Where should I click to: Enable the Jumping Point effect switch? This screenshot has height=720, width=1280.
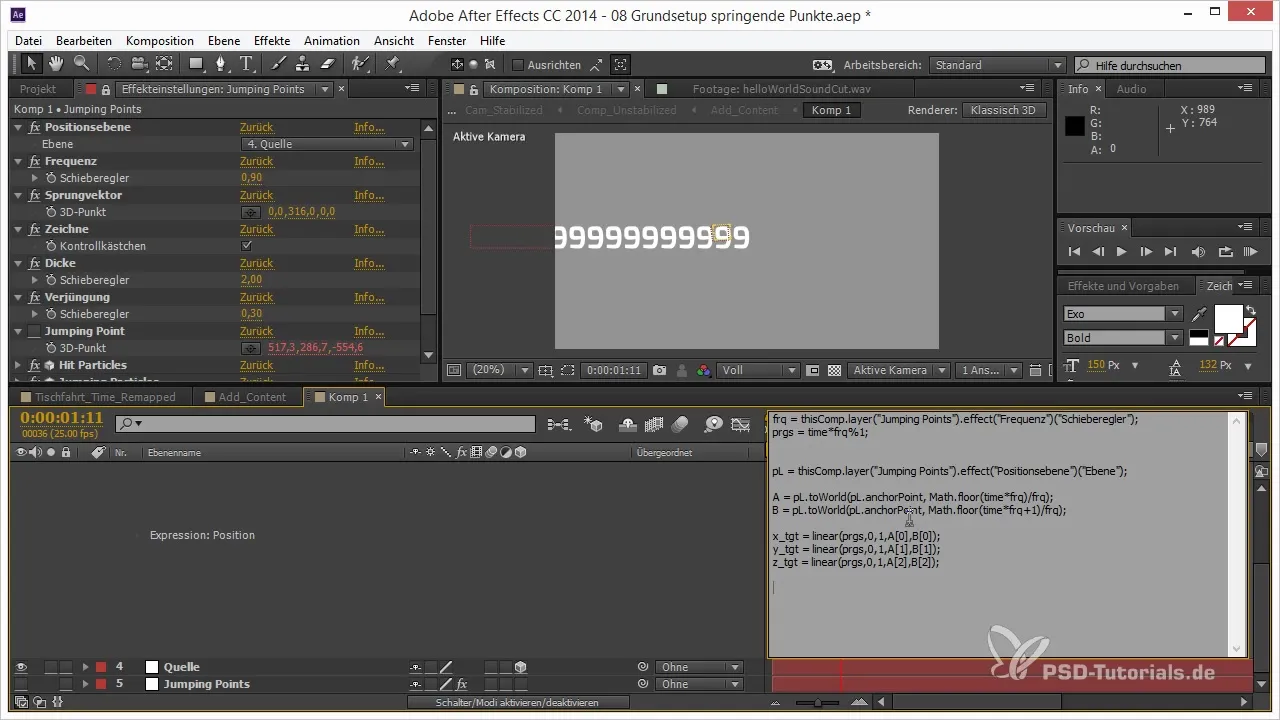coord(35,331)
